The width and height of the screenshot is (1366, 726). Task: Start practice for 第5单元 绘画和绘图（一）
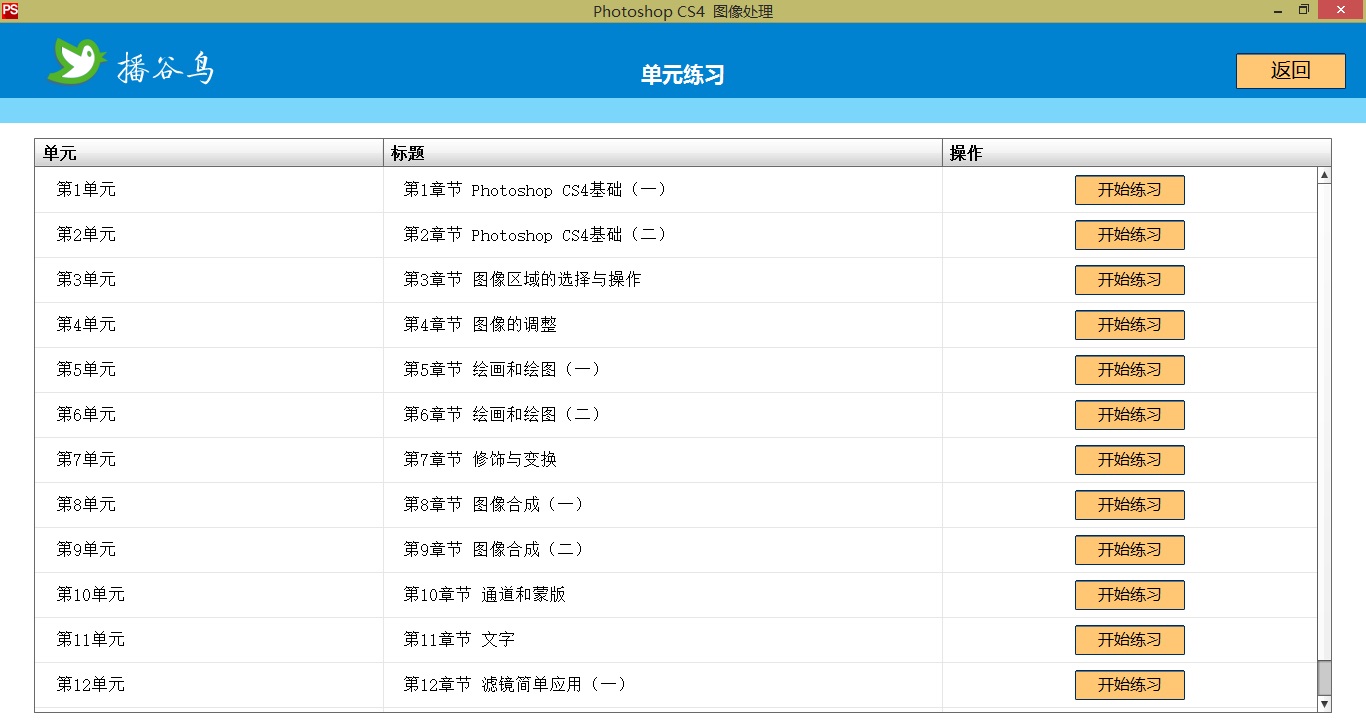point(1130,370)
